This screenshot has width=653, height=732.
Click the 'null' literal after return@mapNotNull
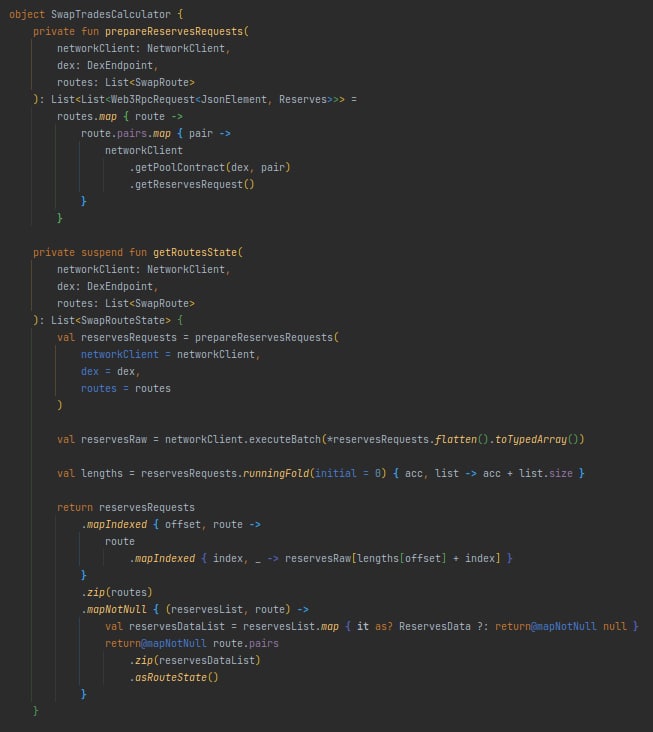[x=615, y=626]
